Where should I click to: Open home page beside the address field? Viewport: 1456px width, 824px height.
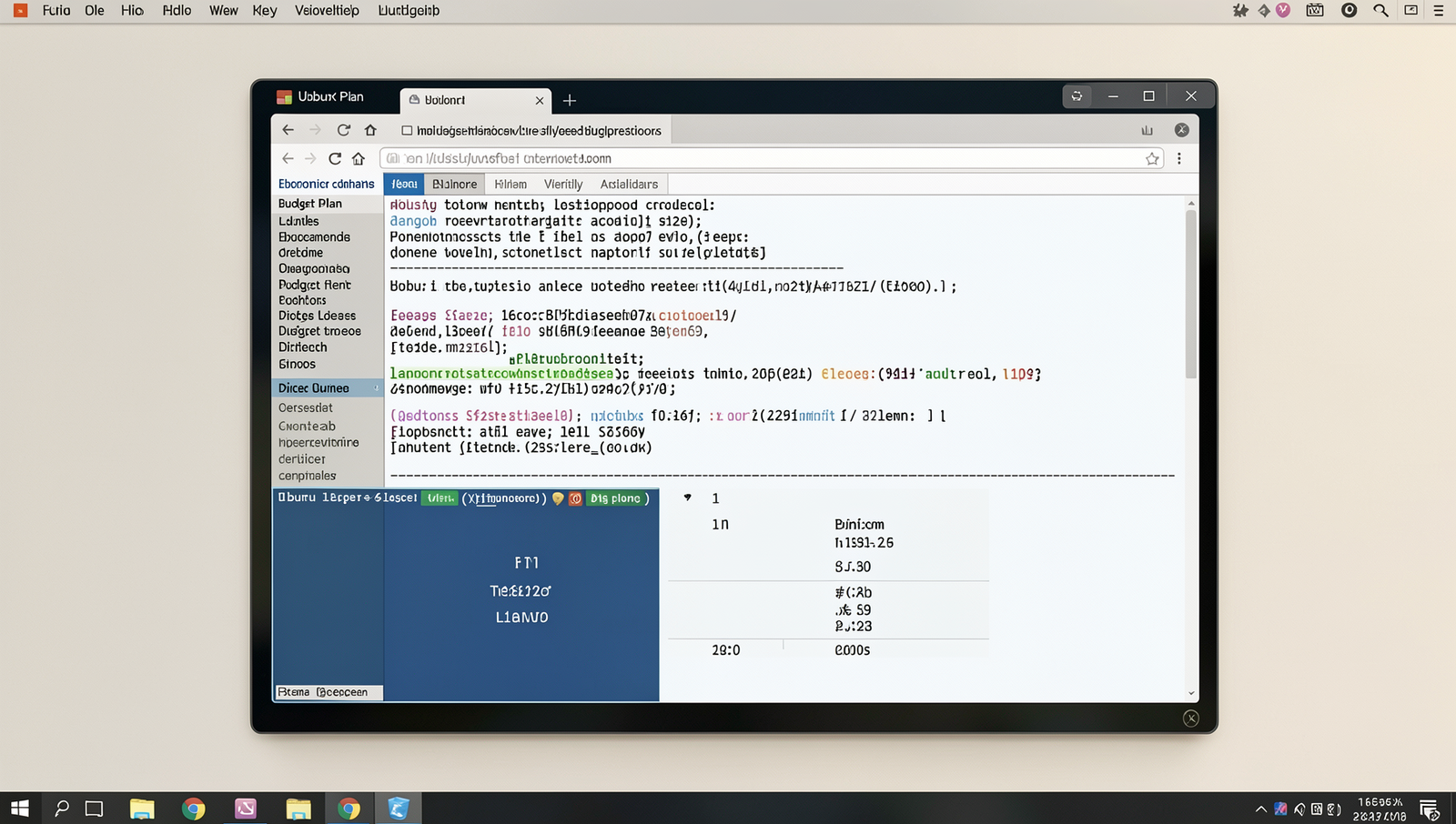359,158
